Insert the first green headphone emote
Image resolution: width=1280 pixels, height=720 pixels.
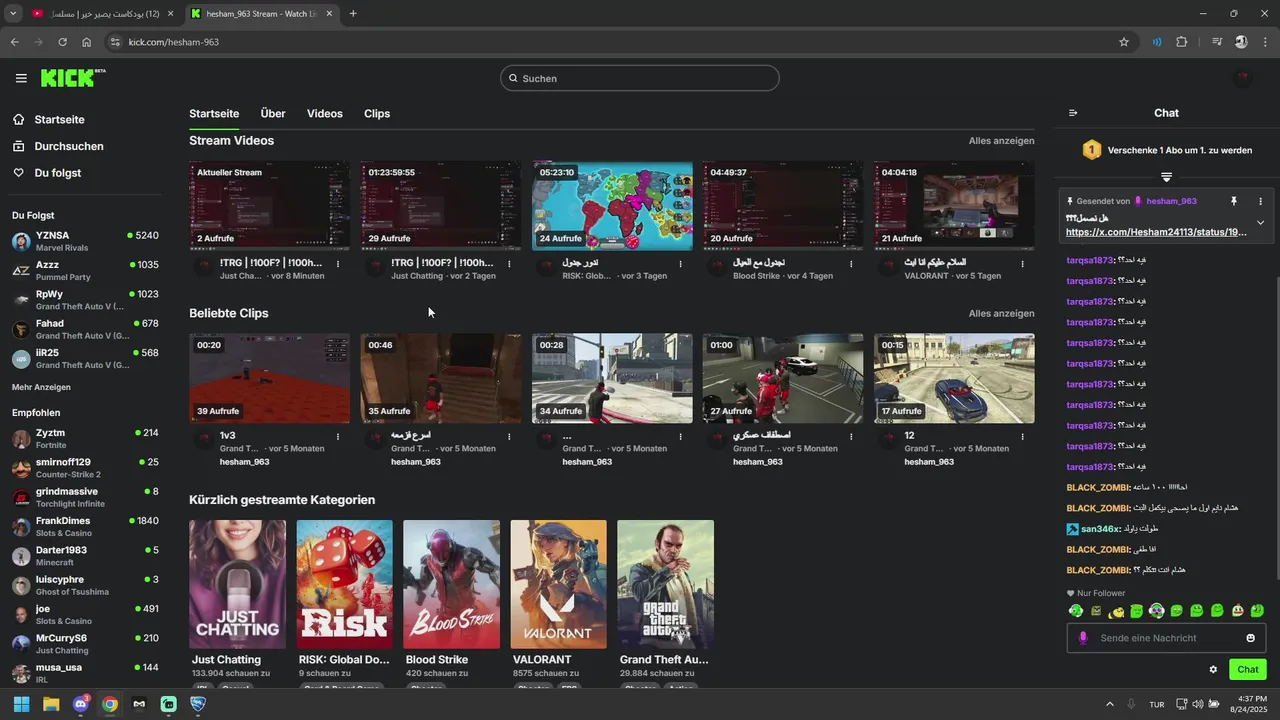click(1076, 611)
